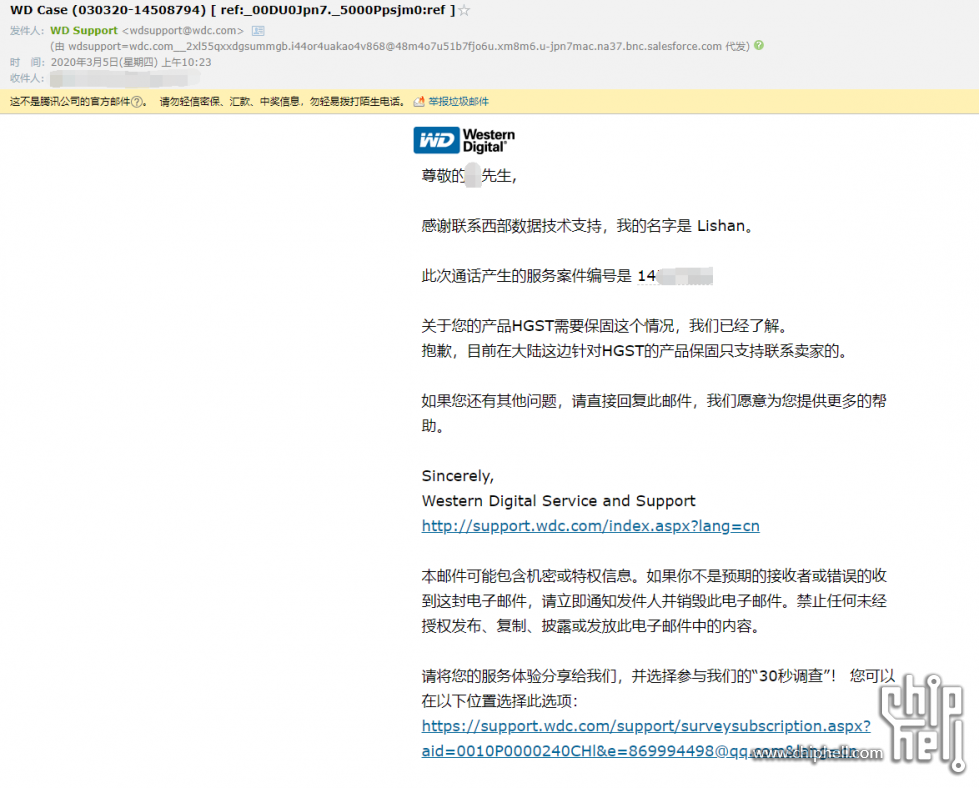Open the support.wdc.com index.aspx link
Image resolution: width=979 pixels, height=788 pixels.
[591, 526]
